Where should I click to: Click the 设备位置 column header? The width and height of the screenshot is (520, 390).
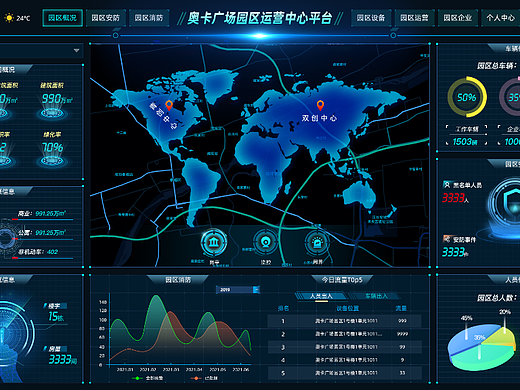[347, 308]
